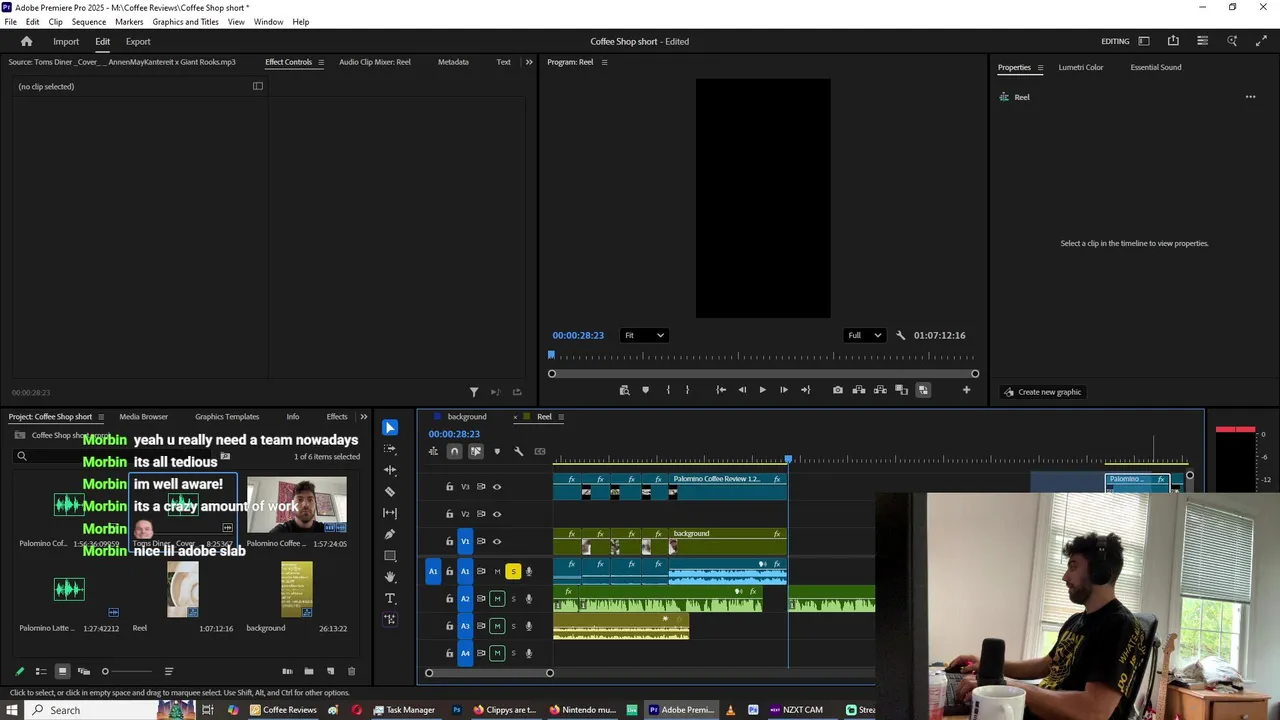Step forward one frame
This screenshot has height=720, width=1280.
coord(783,390)
